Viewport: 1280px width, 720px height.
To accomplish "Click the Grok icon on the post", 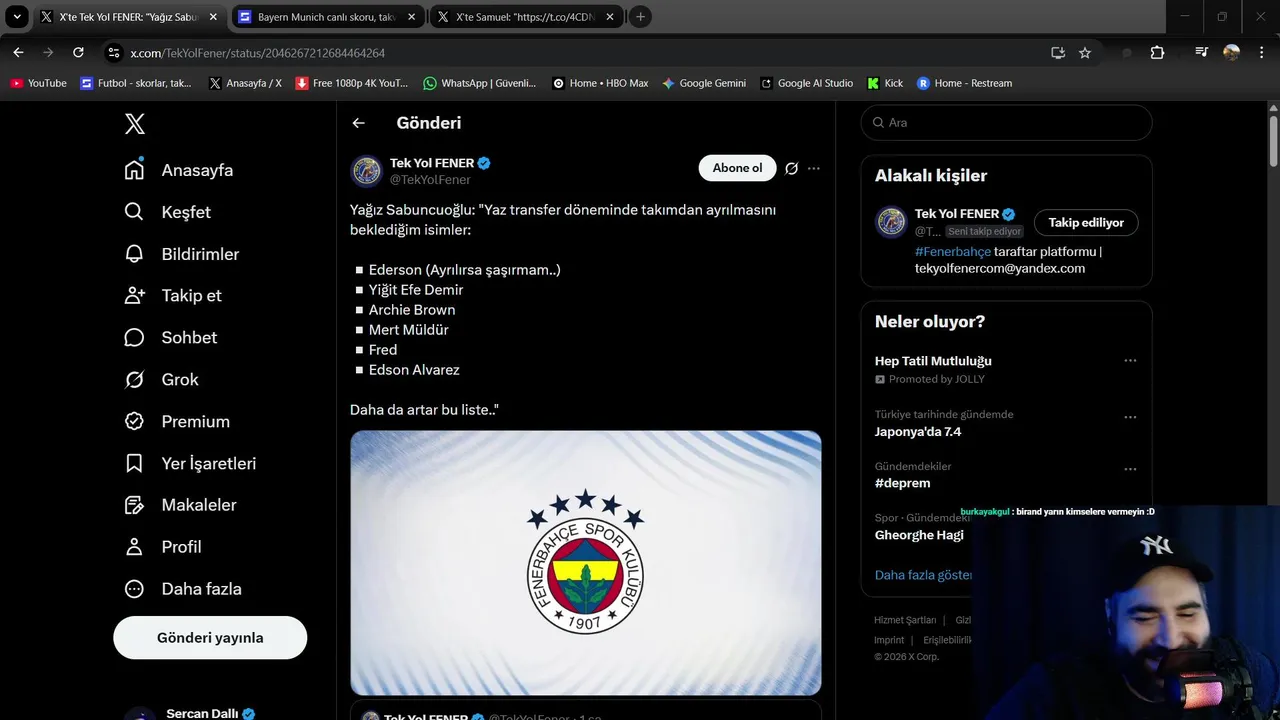I will click(791, 168).
